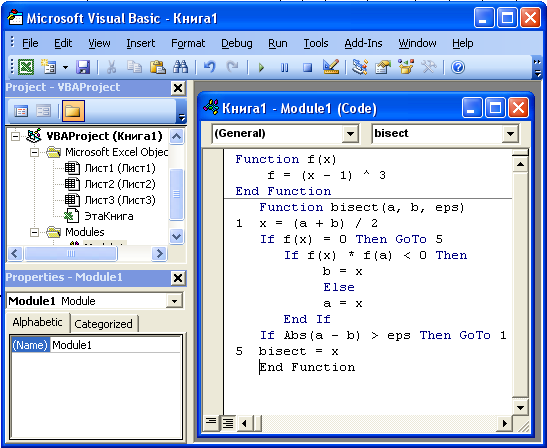Open the View menu

tap(99, 43)
